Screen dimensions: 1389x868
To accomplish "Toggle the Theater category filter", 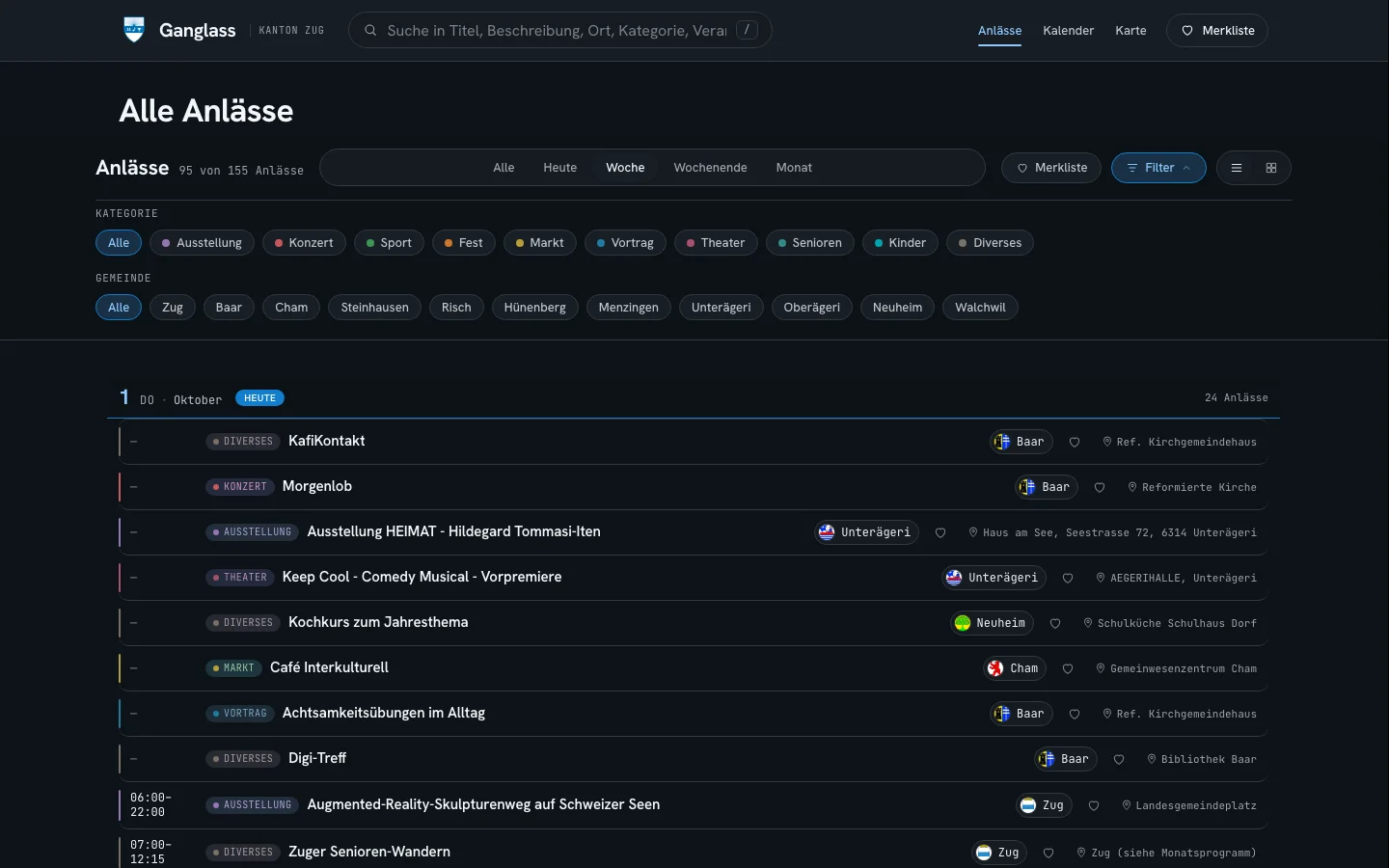I will (716, 243).
